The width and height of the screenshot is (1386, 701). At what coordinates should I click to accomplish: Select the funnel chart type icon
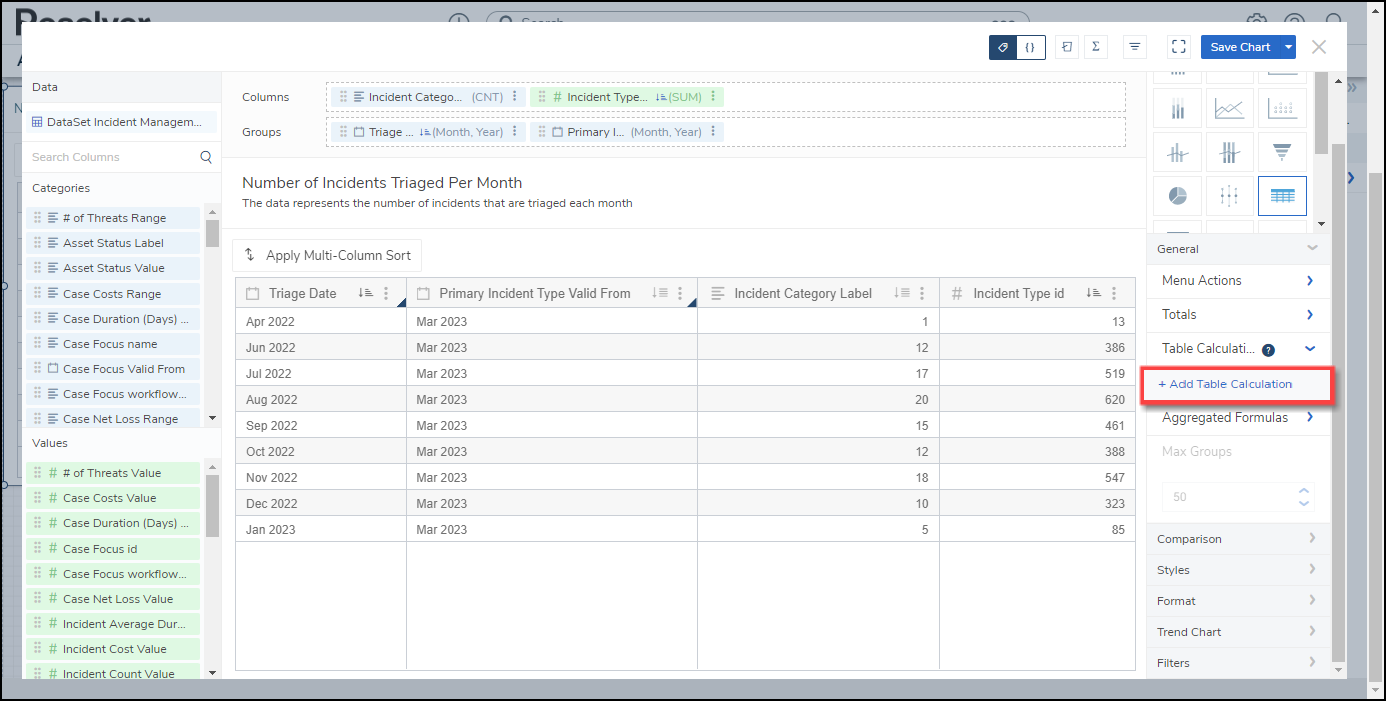1281,152
